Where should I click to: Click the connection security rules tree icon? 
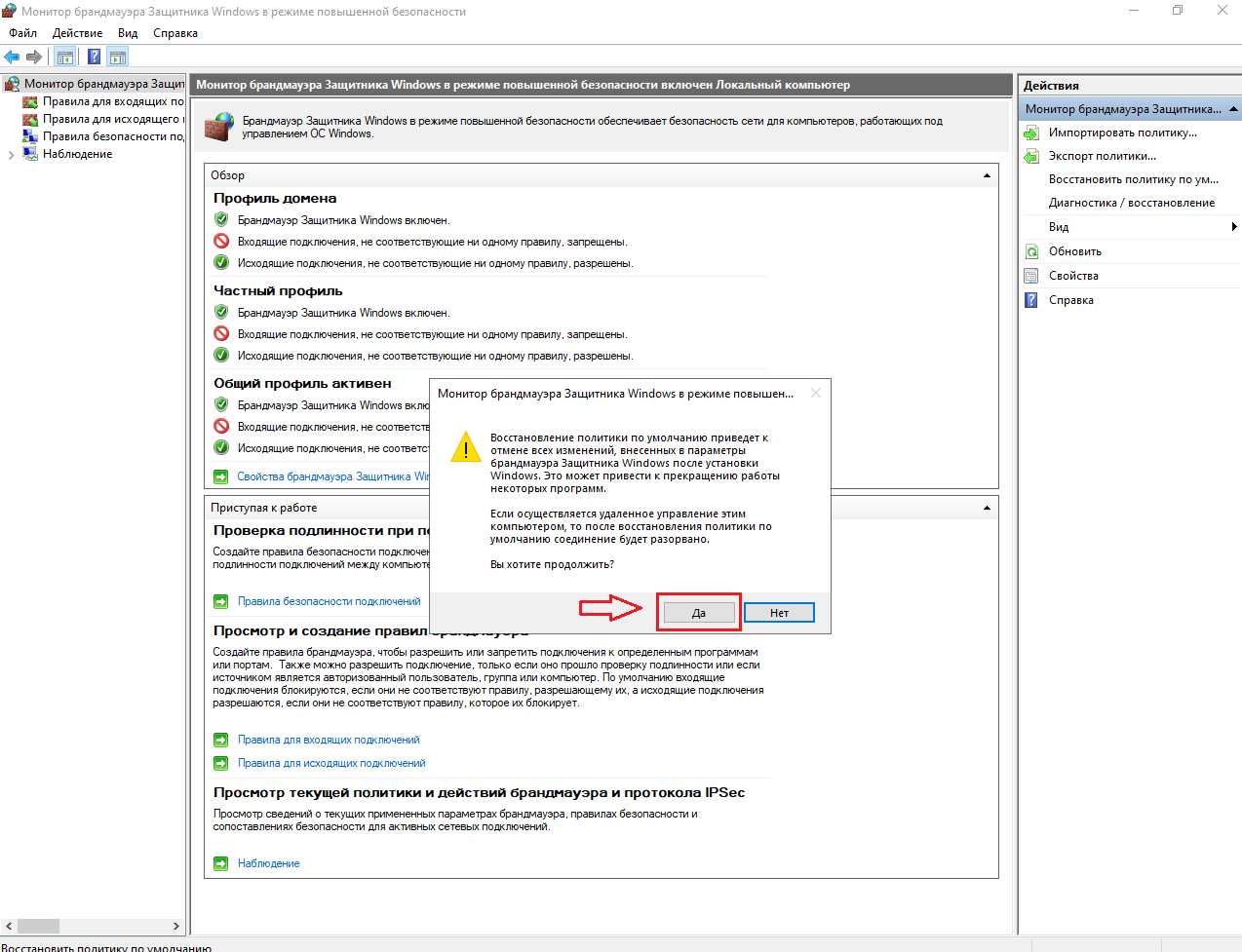(x=30, y=136)
